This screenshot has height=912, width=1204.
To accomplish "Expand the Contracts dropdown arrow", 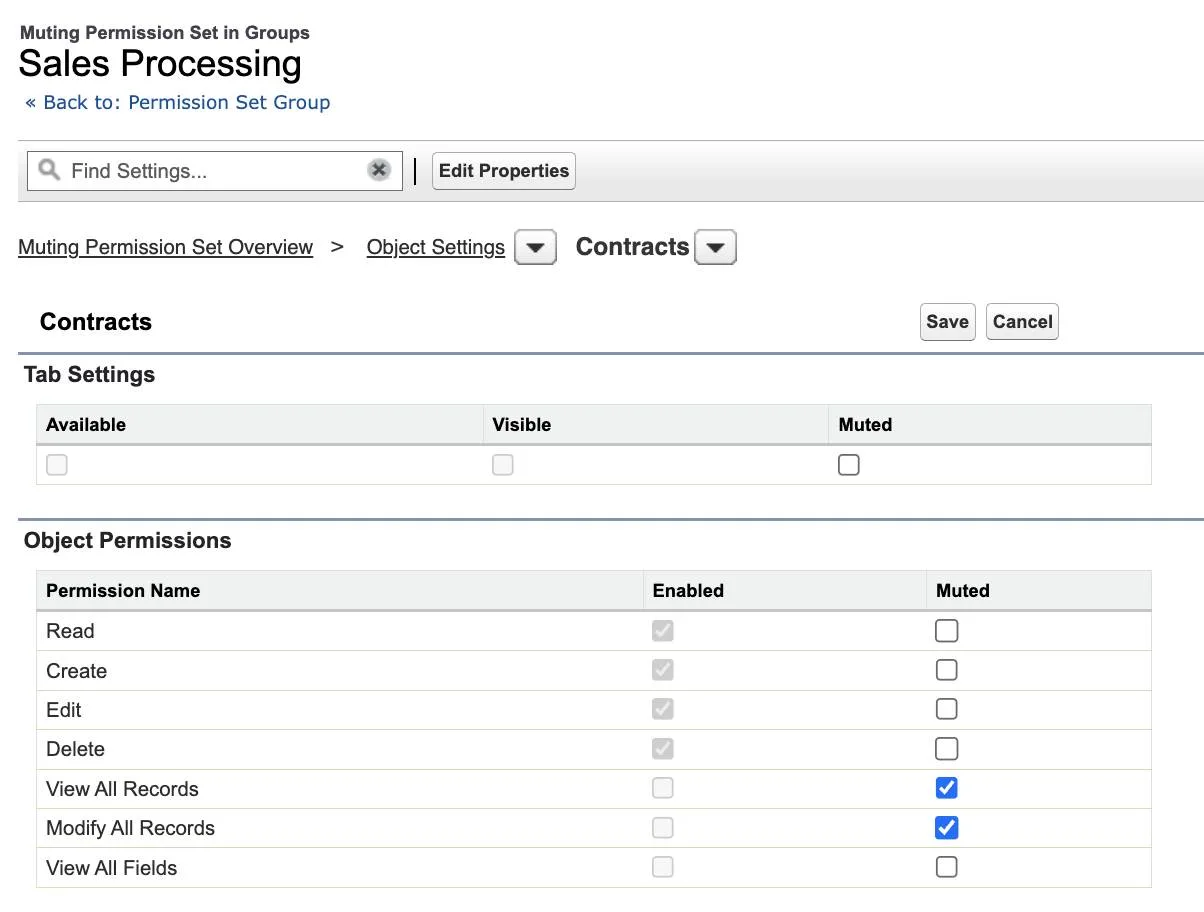I will [715, 248].
